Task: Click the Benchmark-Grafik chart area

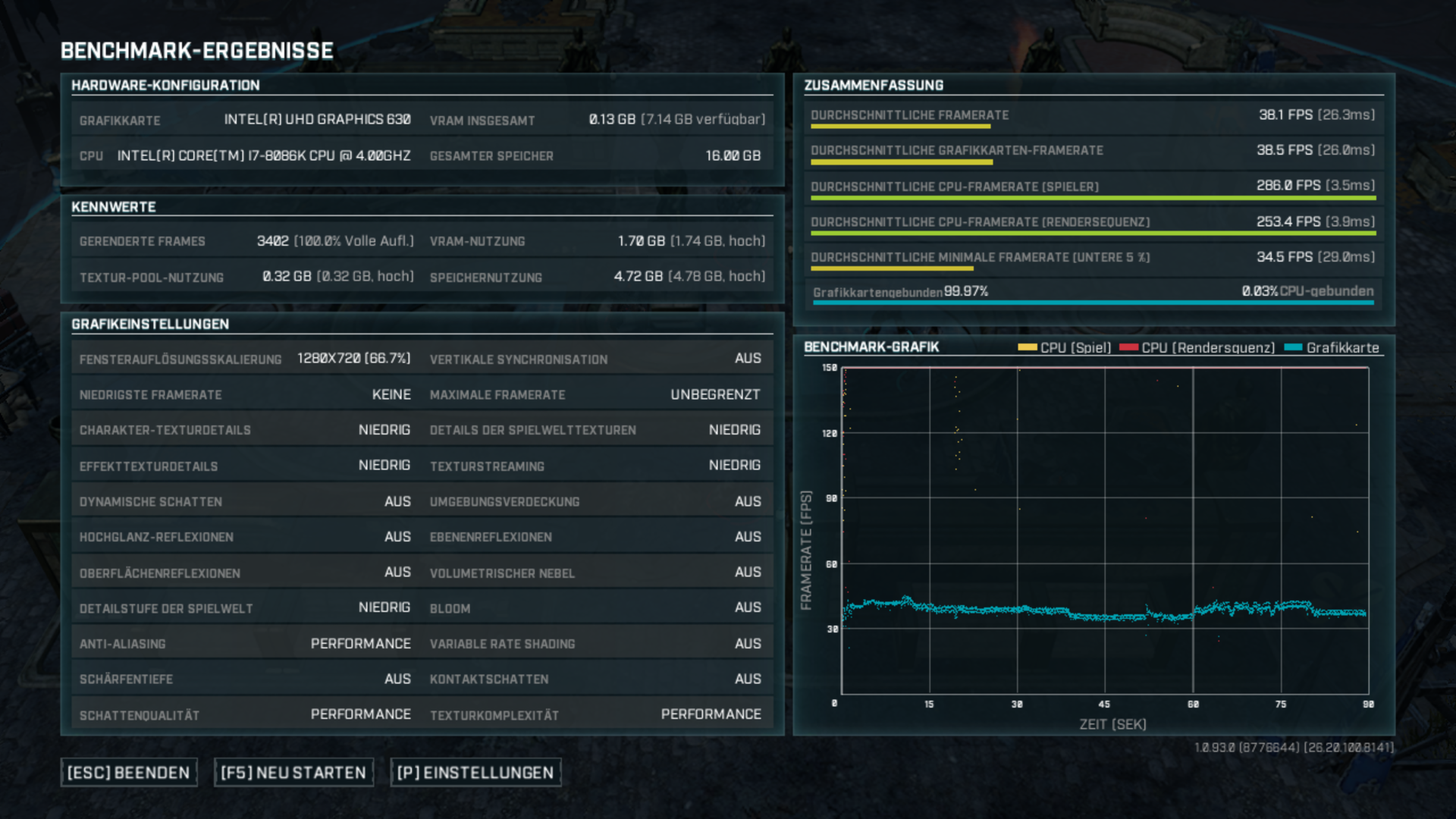Action: [1104, 531]
